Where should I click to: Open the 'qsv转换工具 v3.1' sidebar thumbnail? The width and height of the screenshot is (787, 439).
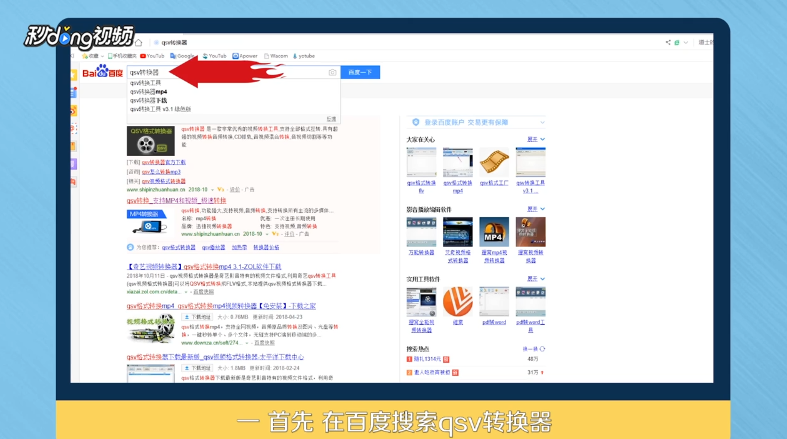click(x=531, y=162)
